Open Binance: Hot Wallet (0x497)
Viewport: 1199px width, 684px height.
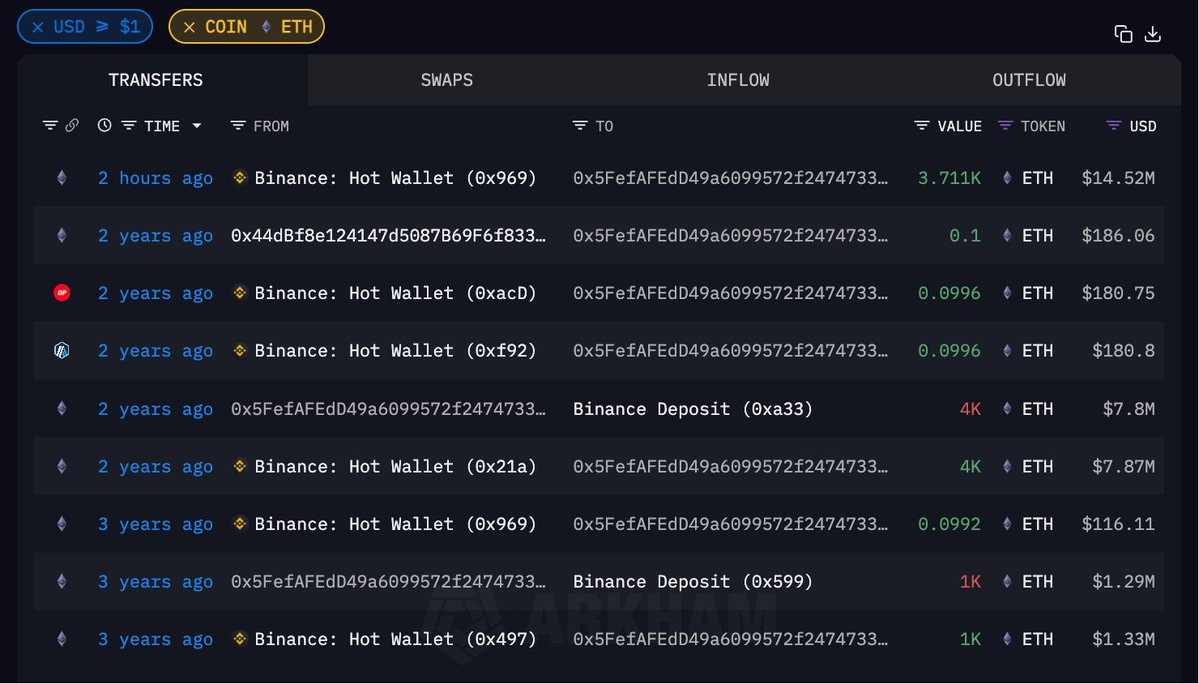[x=395, y=639]
